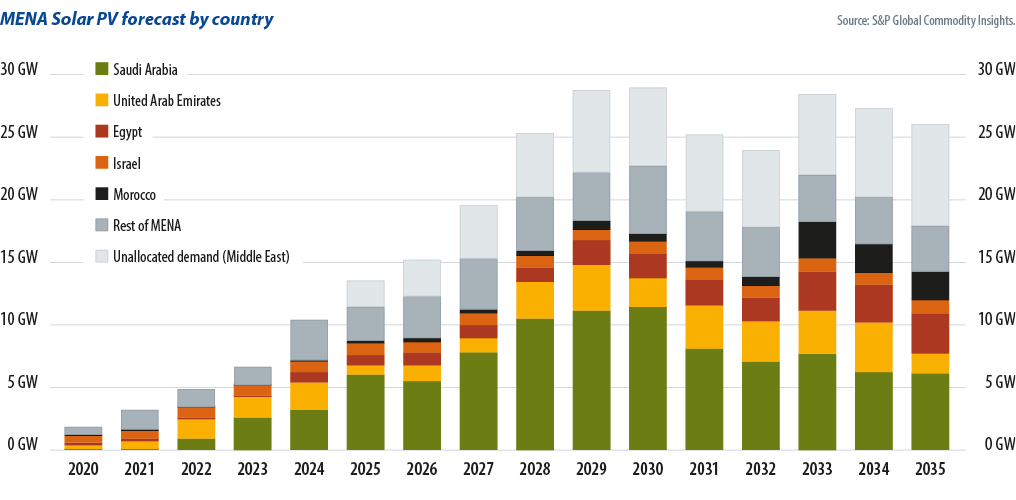Screen dimensions: 1016x500
Task: Select the 2027 year label on the x-axis
Action: pyautogui.click(x=478, y=468)
